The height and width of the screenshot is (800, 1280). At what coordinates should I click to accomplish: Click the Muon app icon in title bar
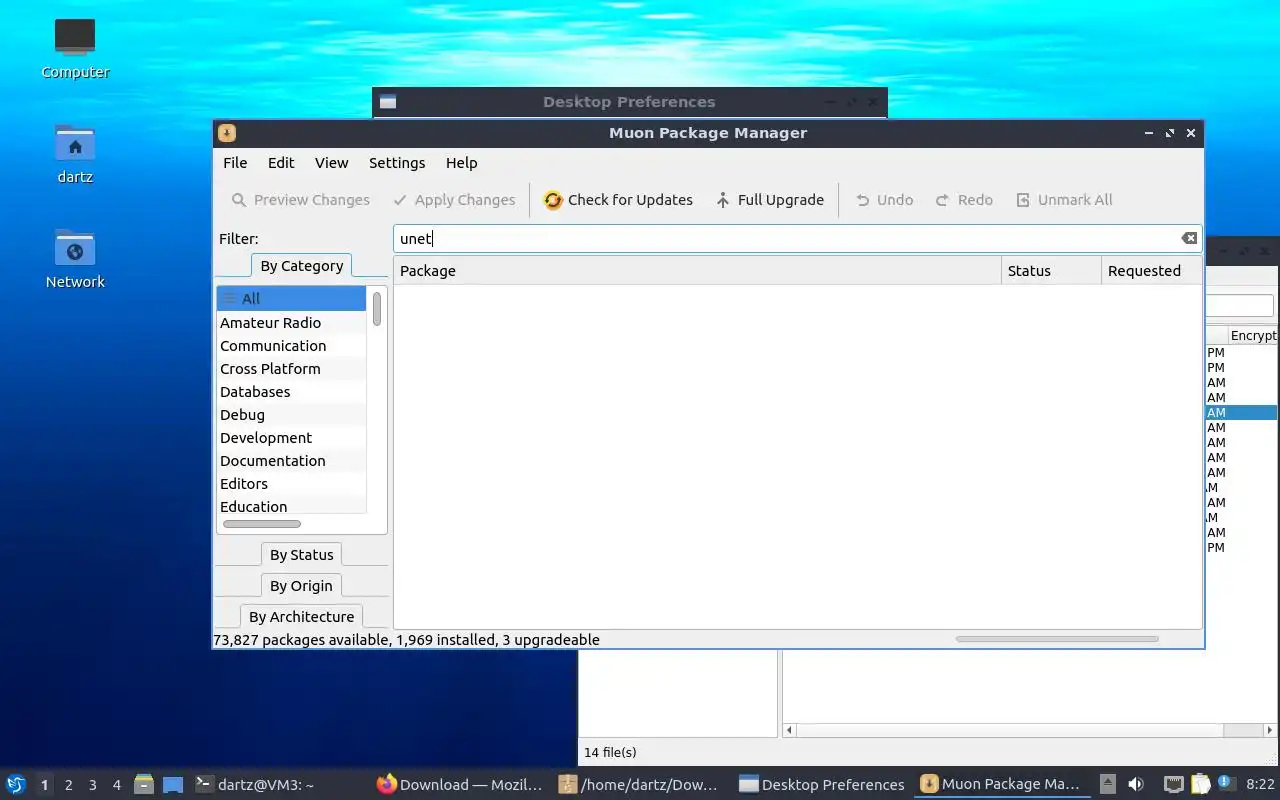click(x=227, y=133)
